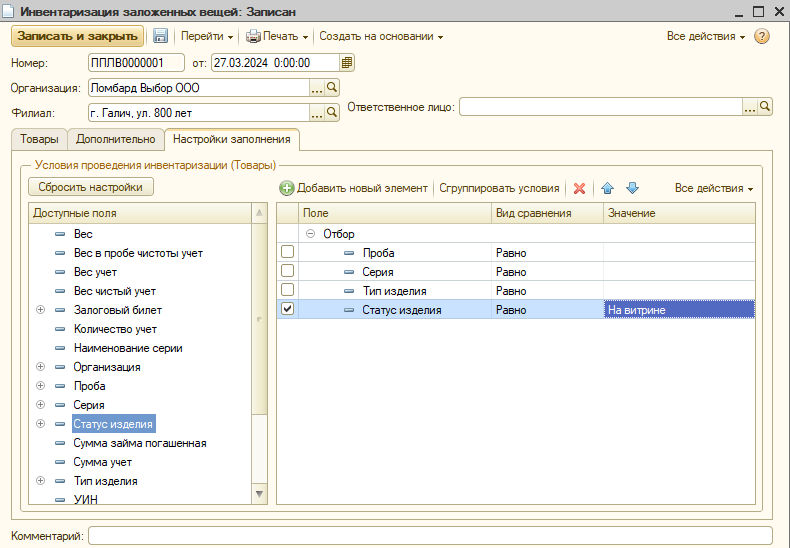Switch to the Дополнительно tab
This screenshot has width=790, height=548.
(x=115, y=140)
